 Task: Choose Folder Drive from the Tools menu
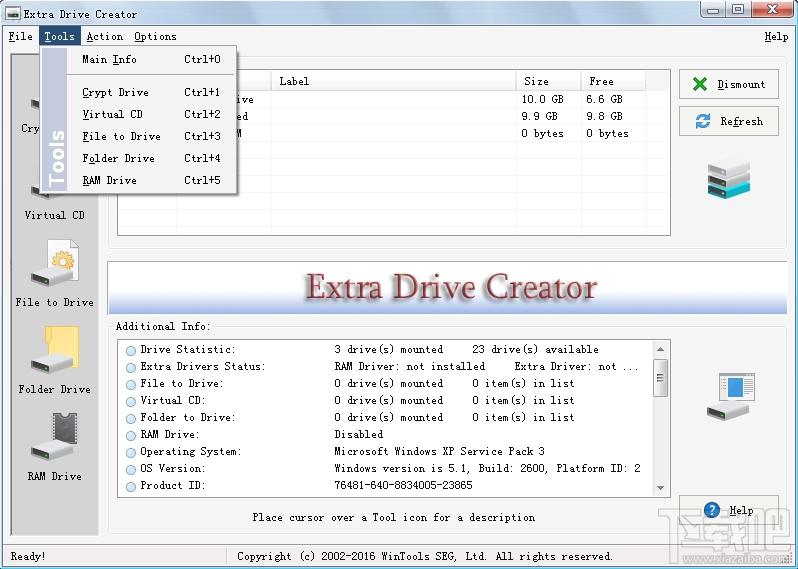151,158
